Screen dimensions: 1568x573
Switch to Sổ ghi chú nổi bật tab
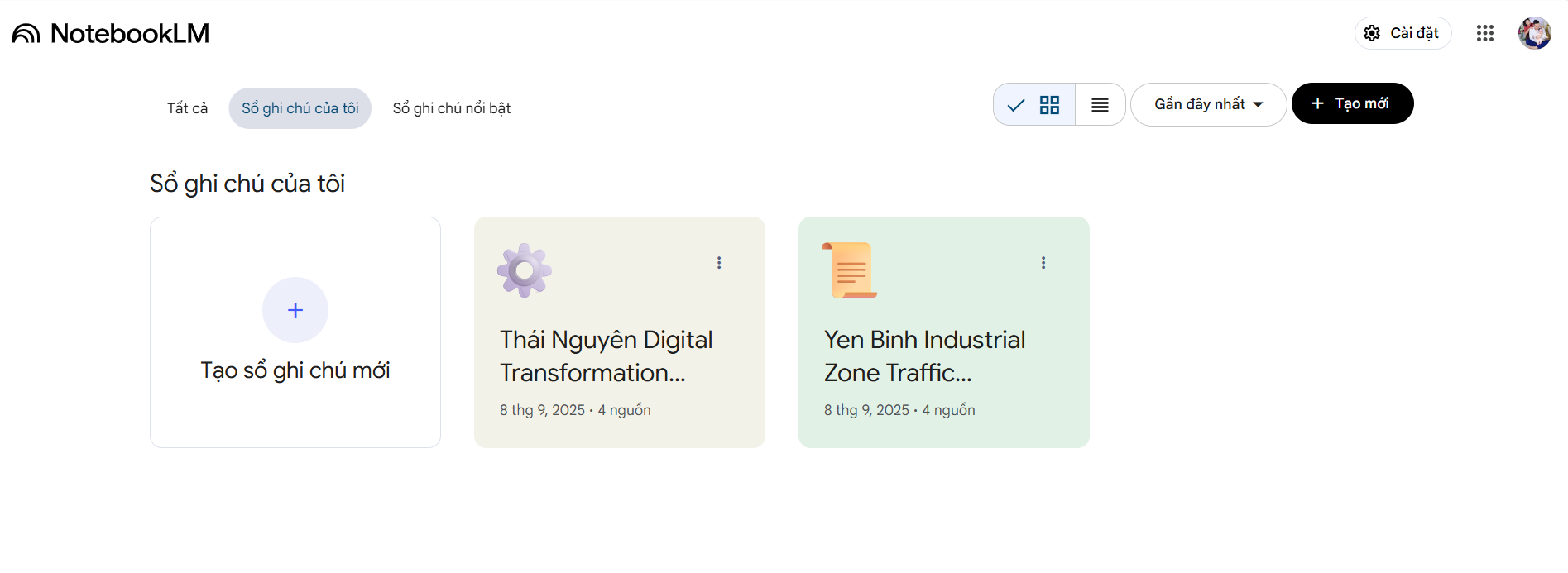(452, 108)
